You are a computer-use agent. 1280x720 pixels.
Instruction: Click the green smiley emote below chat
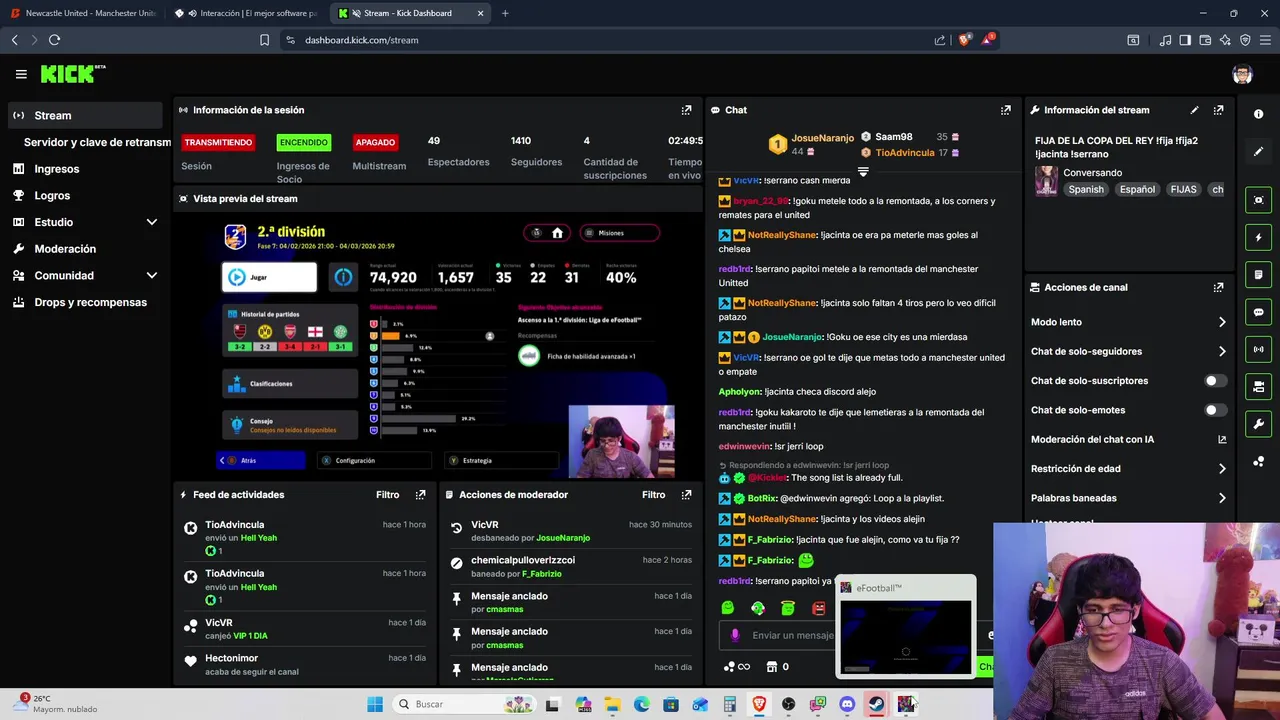tap(727, 608)
